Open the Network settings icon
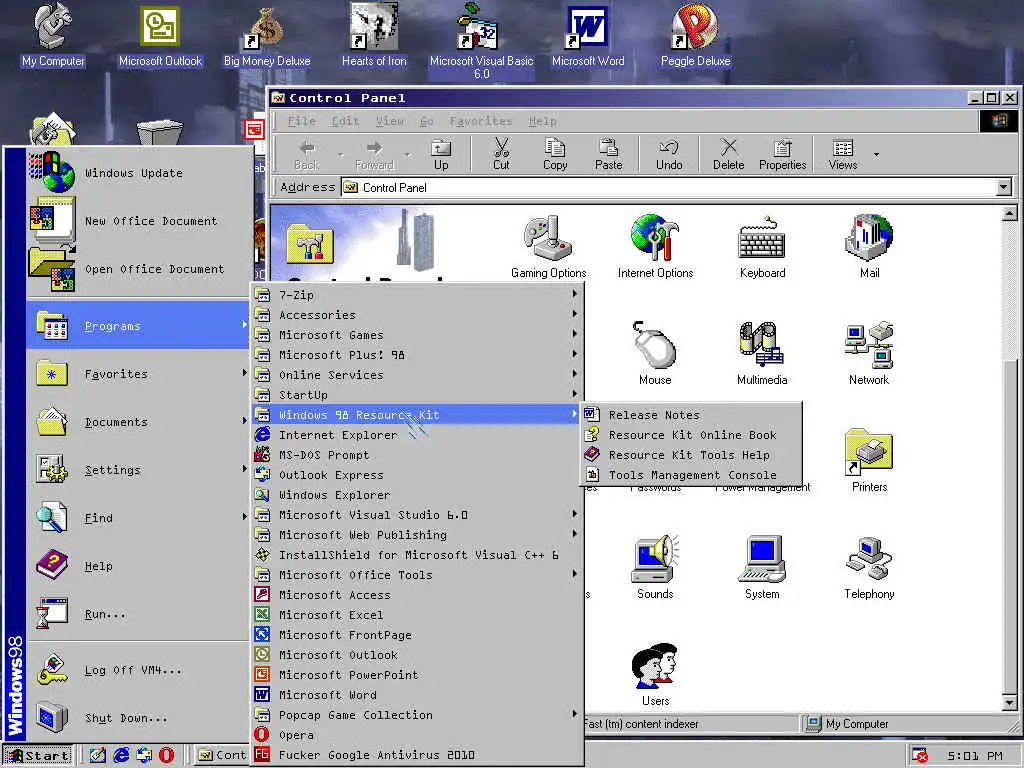 869,353
